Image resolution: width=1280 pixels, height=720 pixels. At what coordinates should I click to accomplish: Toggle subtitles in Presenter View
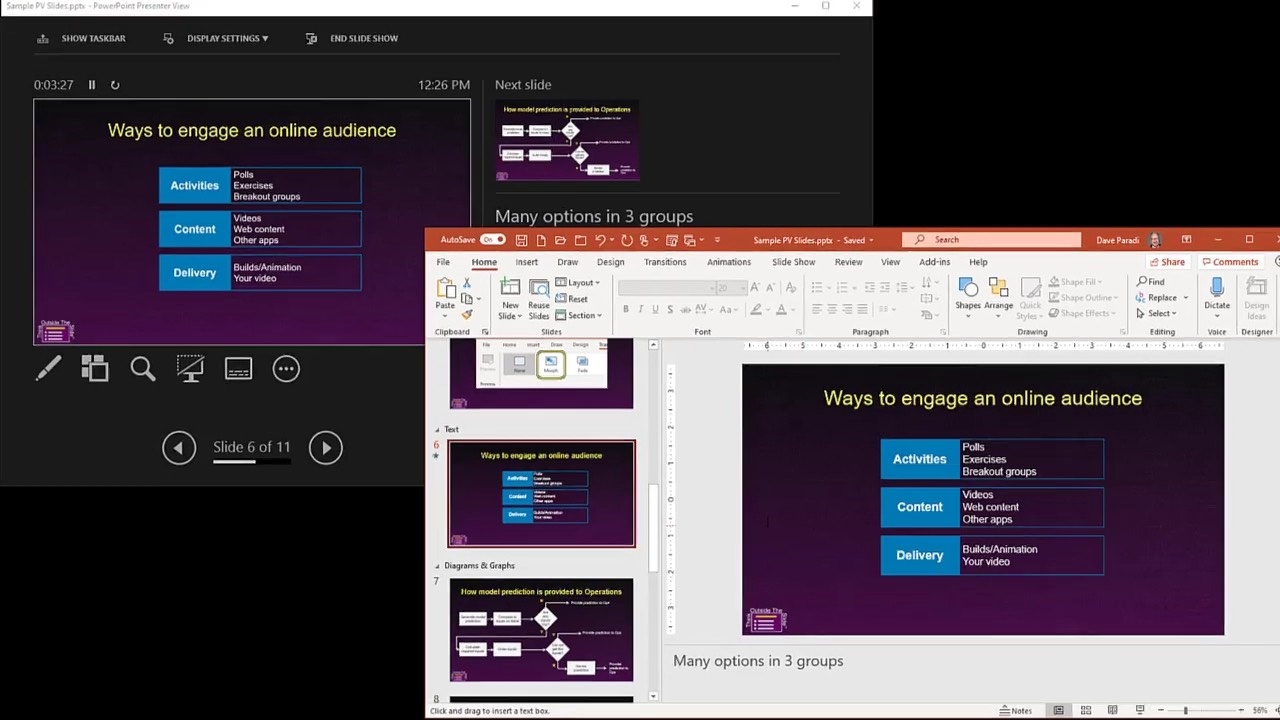[x=238, y=369]
